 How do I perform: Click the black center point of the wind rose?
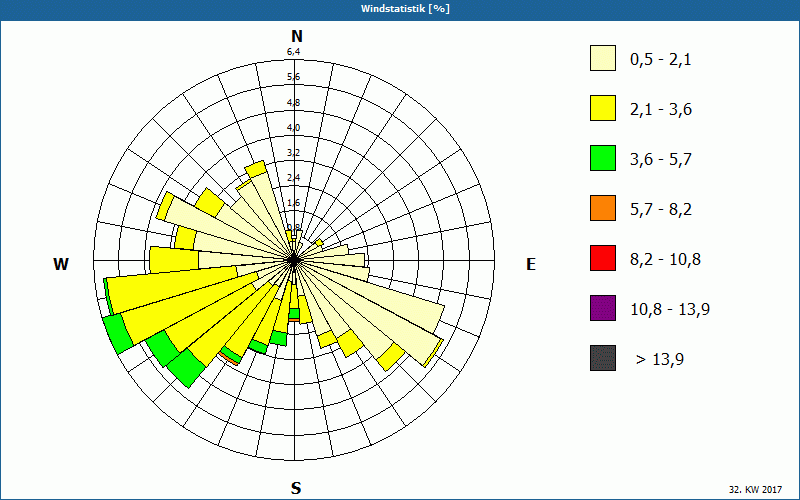[294, 260]
